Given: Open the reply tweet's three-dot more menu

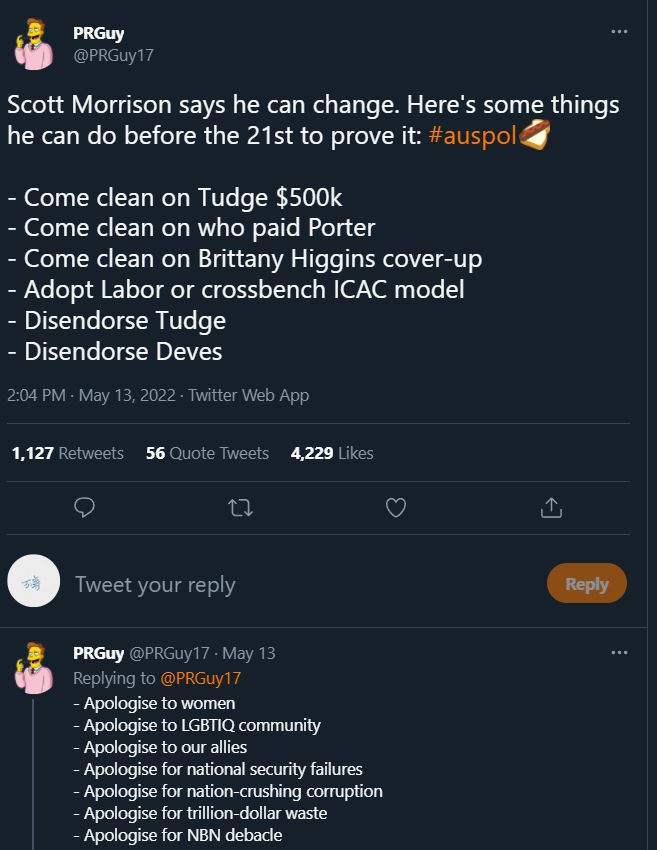Looking at the screenshot, I should [x=619, y=653].
